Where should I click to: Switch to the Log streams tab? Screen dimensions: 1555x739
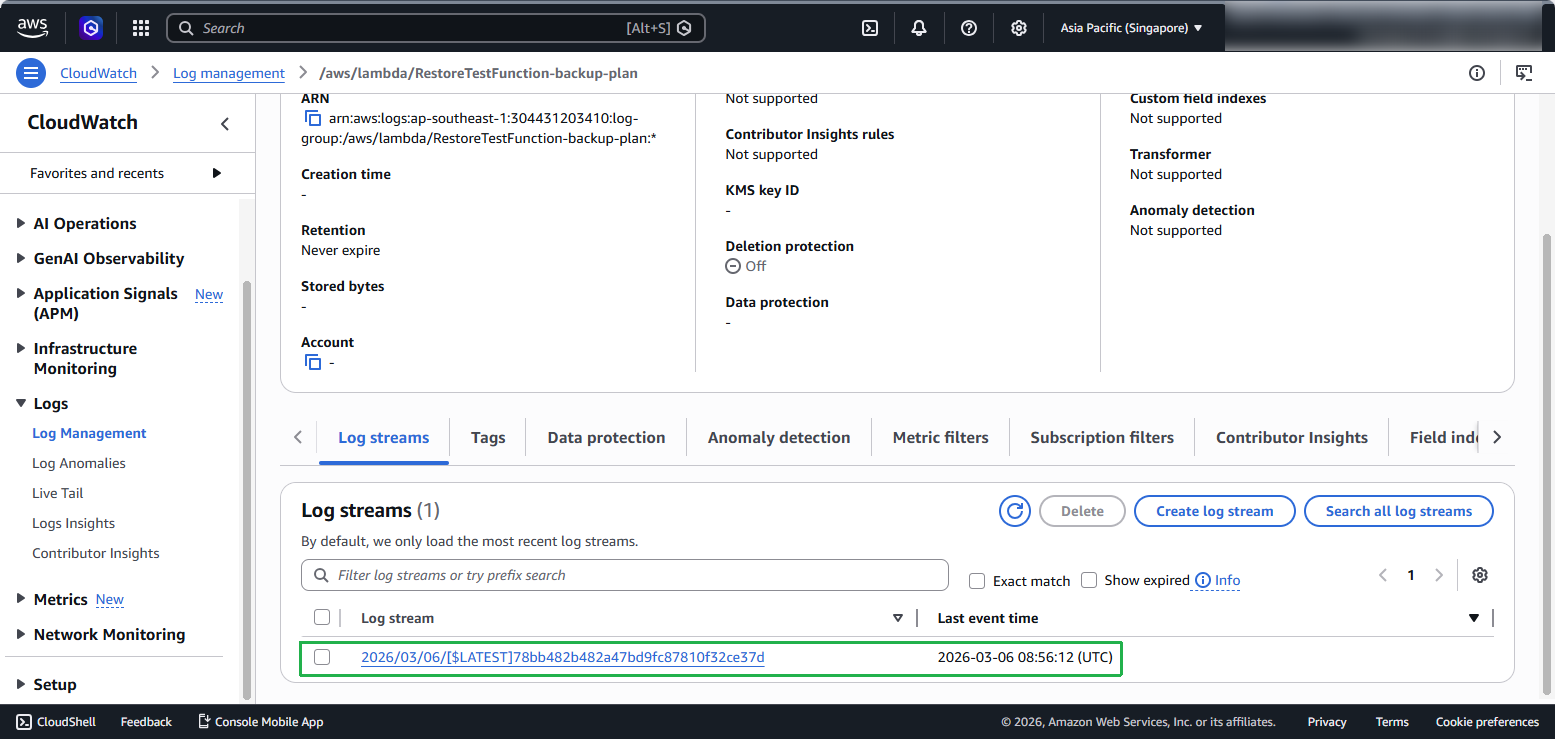(x=384, y=437)
